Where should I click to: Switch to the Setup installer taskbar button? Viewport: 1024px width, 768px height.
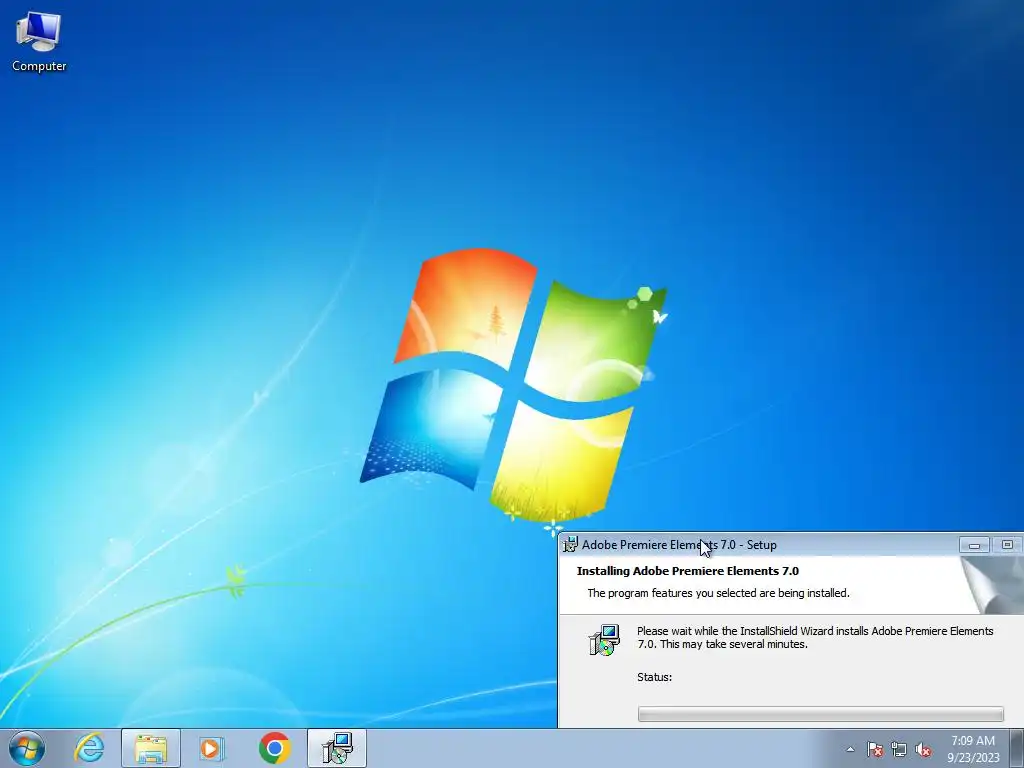[337, 748]
